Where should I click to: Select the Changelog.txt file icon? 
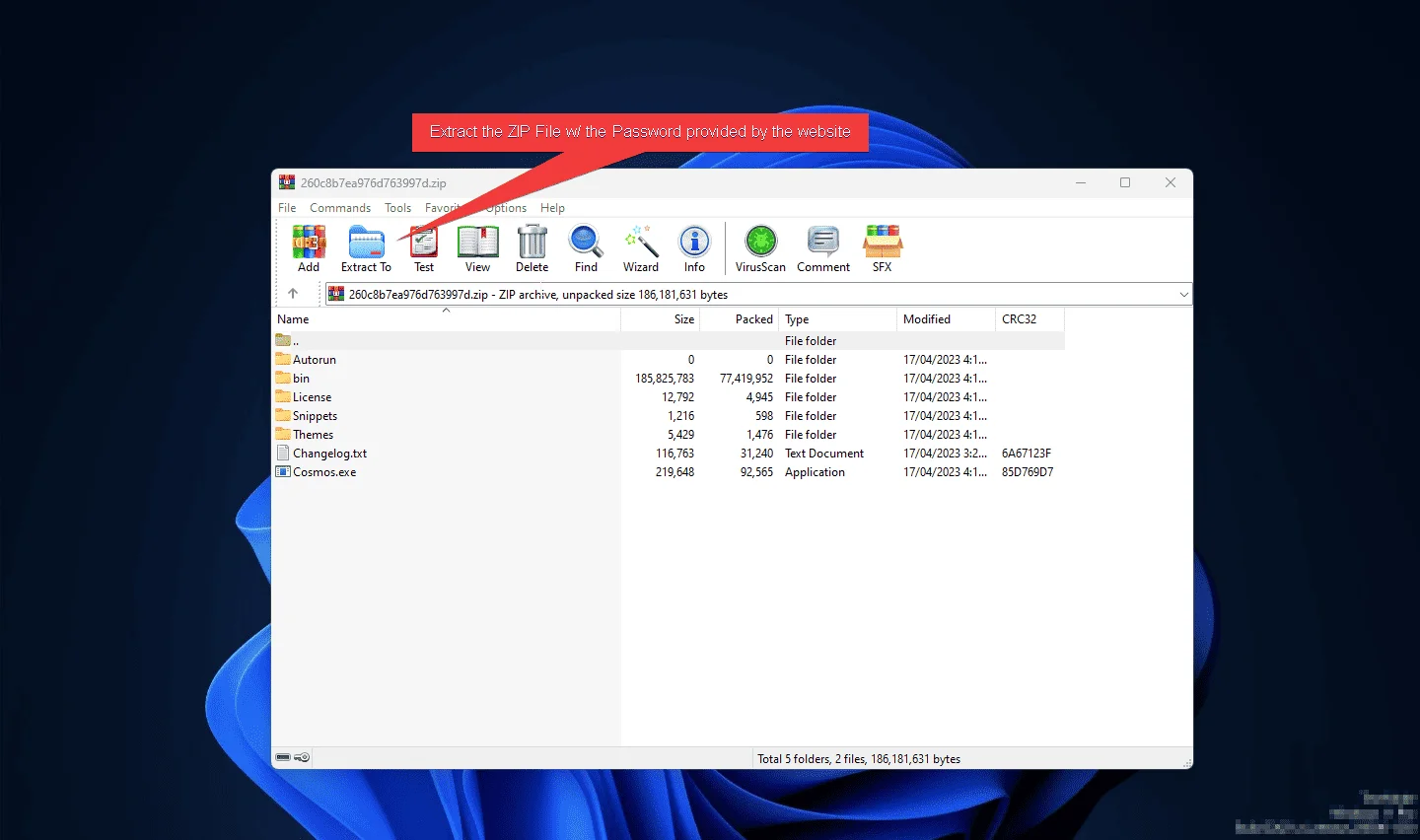pyautogui.click(x=283, y=454)
